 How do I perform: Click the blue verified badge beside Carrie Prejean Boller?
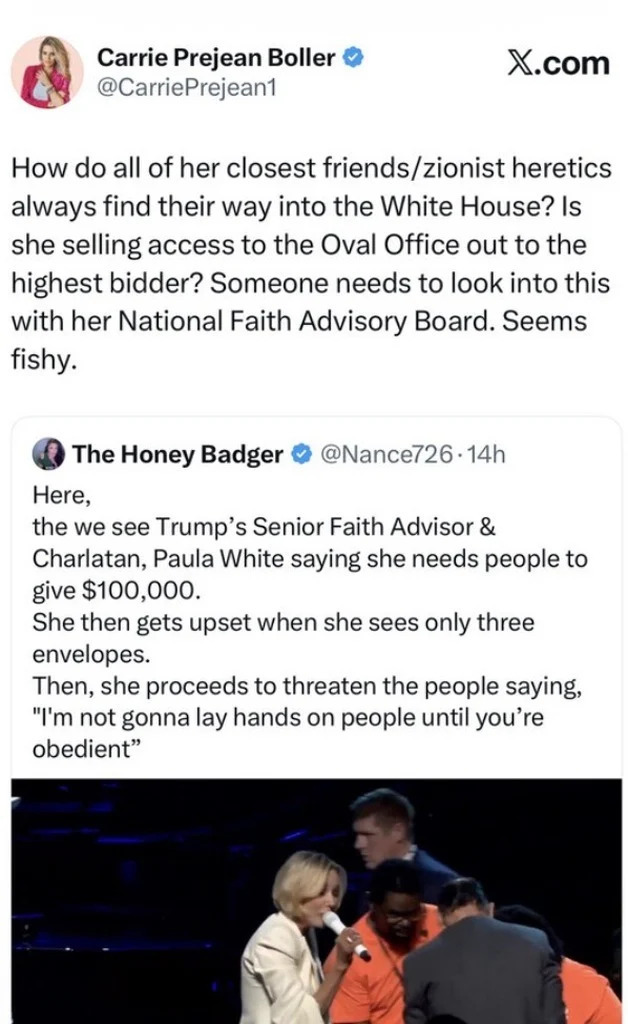pyautogui.click(x=353, y=58)
